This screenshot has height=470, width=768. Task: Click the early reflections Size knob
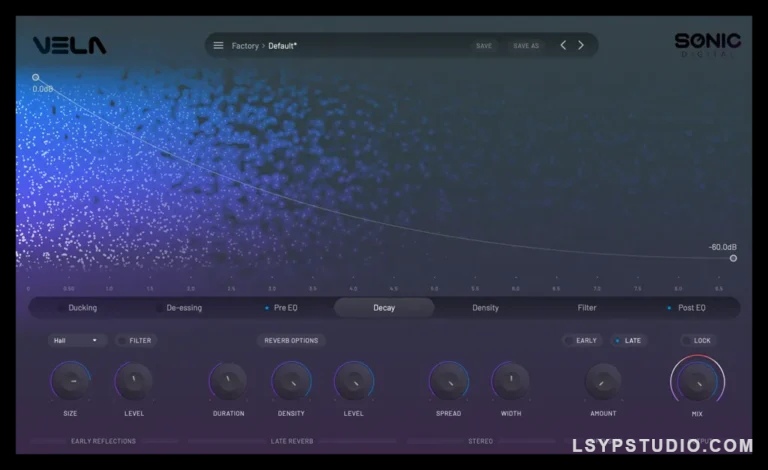(70, 381)
